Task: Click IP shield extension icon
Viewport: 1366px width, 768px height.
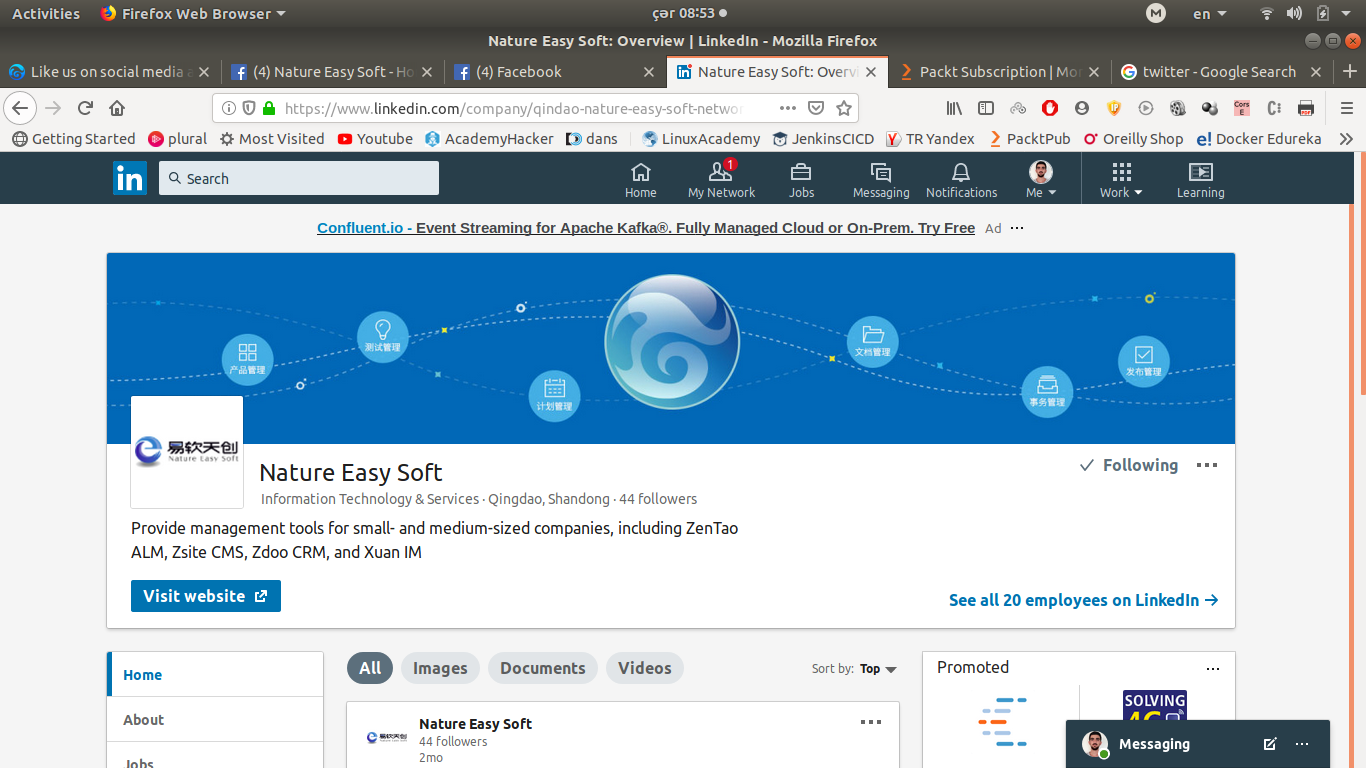Action: [x=1114, y=108]
